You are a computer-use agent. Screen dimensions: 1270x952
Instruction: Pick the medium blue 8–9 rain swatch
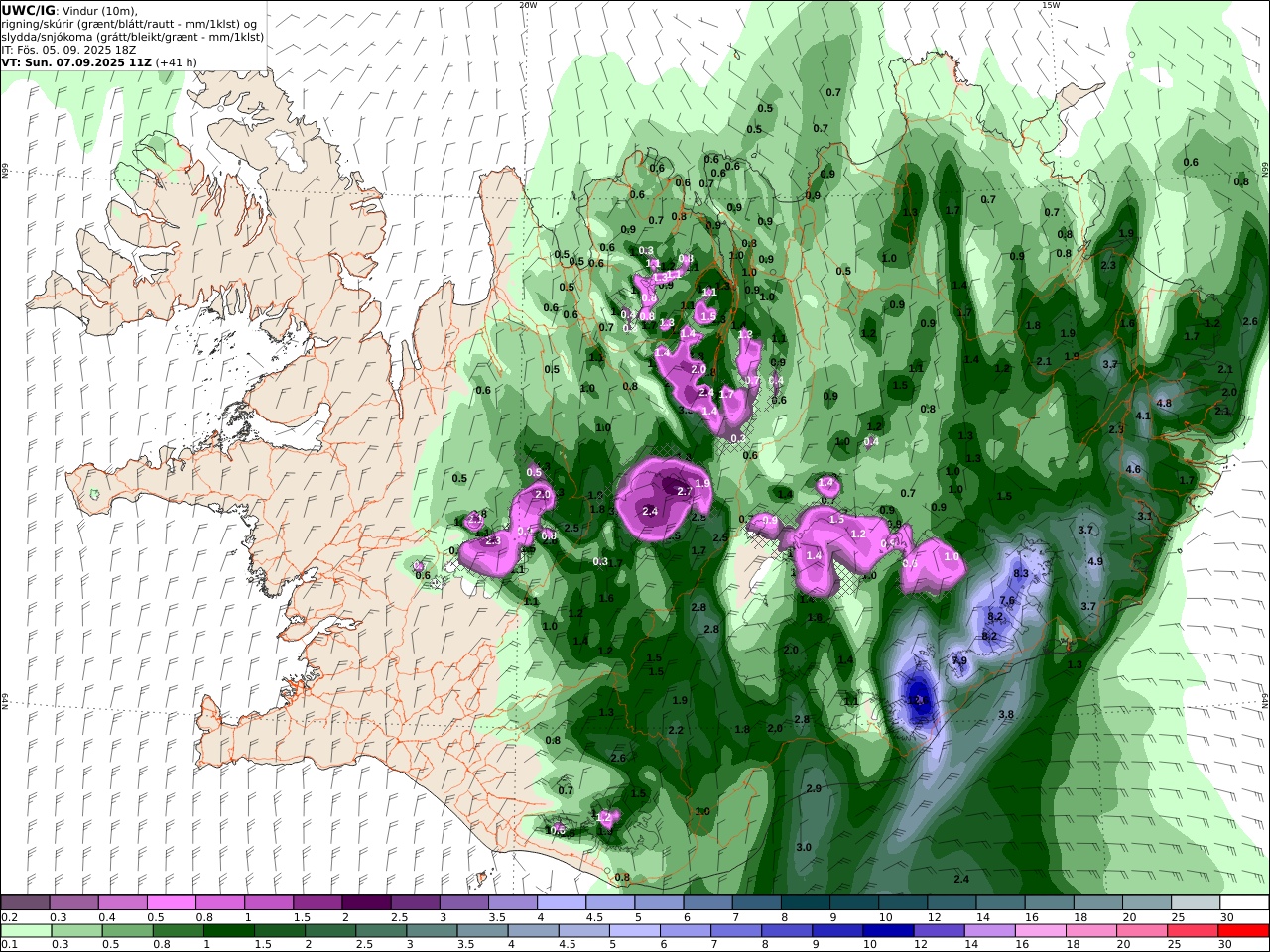click(787, 931)
